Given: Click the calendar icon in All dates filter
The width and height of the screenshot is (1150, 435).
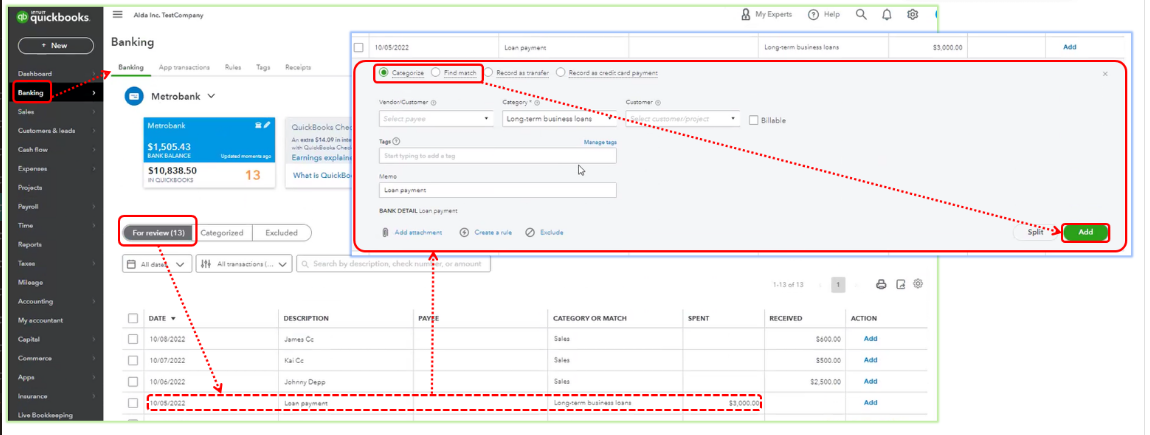Looking at the screenshot, I should (x=131, y=264).
